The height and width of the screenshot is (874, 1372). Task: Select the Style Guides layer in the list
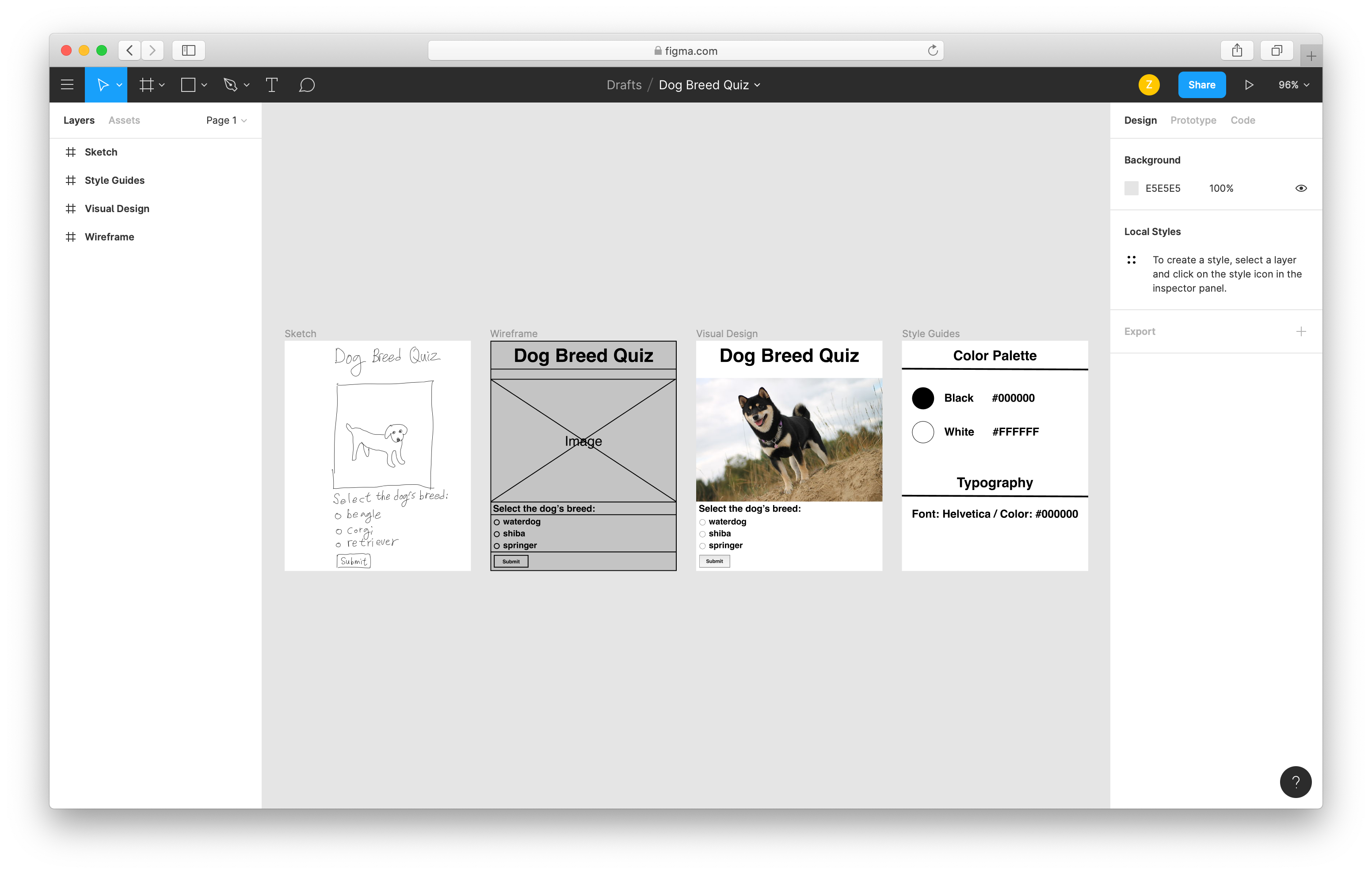tap(114, 181)
